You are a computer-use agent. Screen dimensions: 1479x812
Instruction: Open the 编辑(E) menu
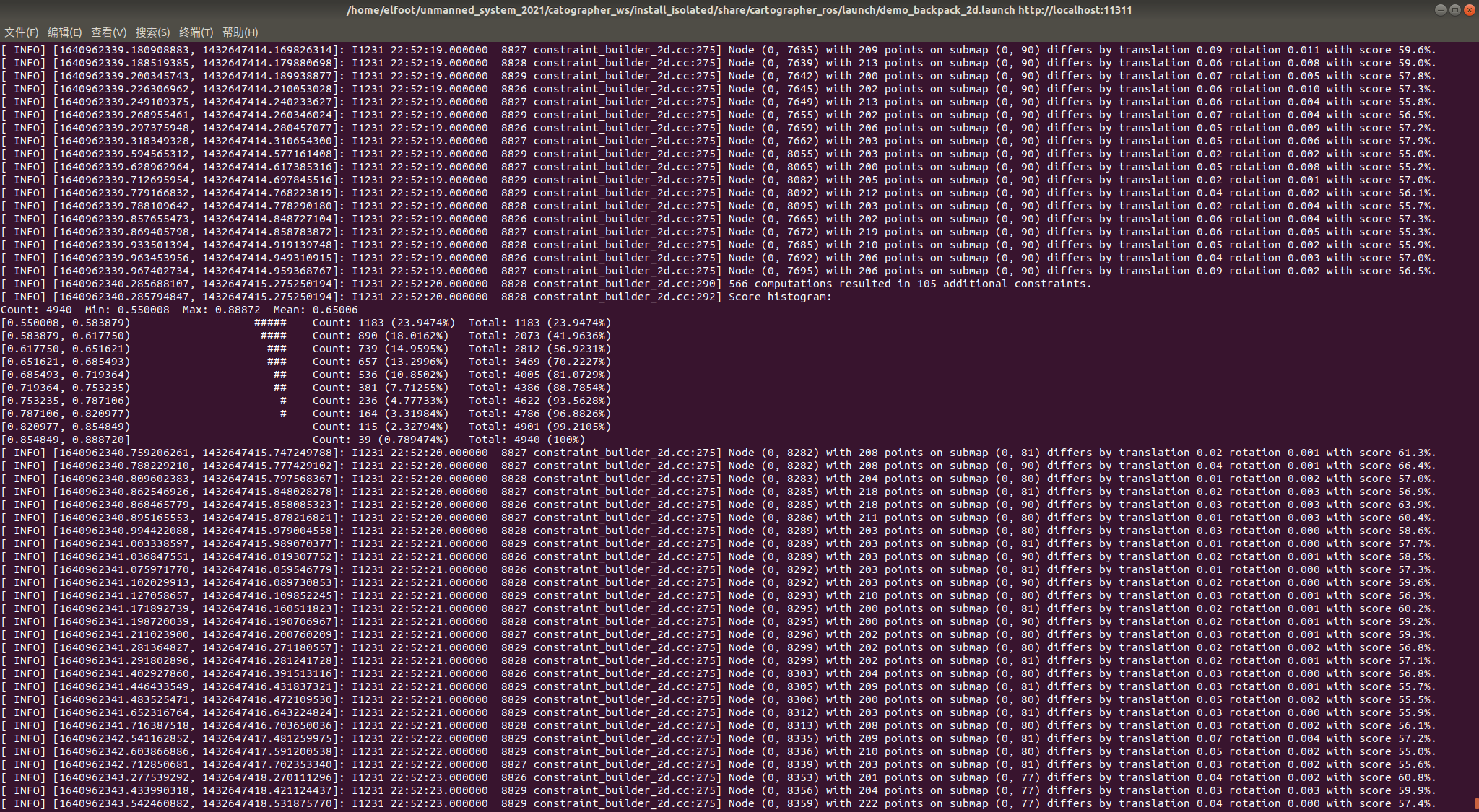(x=64, y=32)
